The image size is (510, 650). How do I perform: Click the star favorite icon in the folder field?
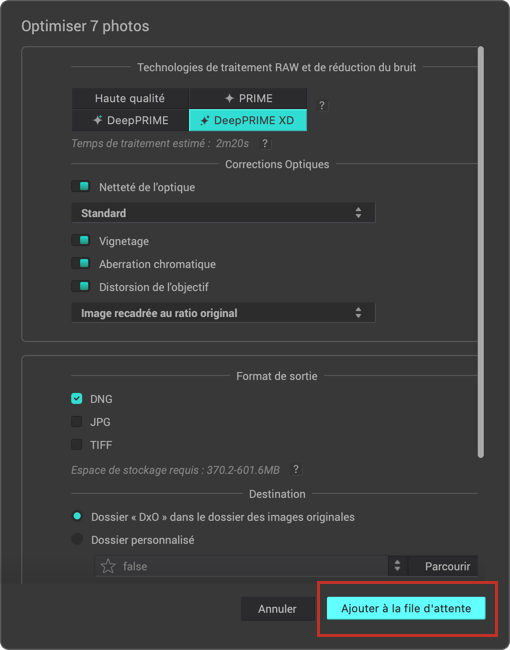[108, 566]
